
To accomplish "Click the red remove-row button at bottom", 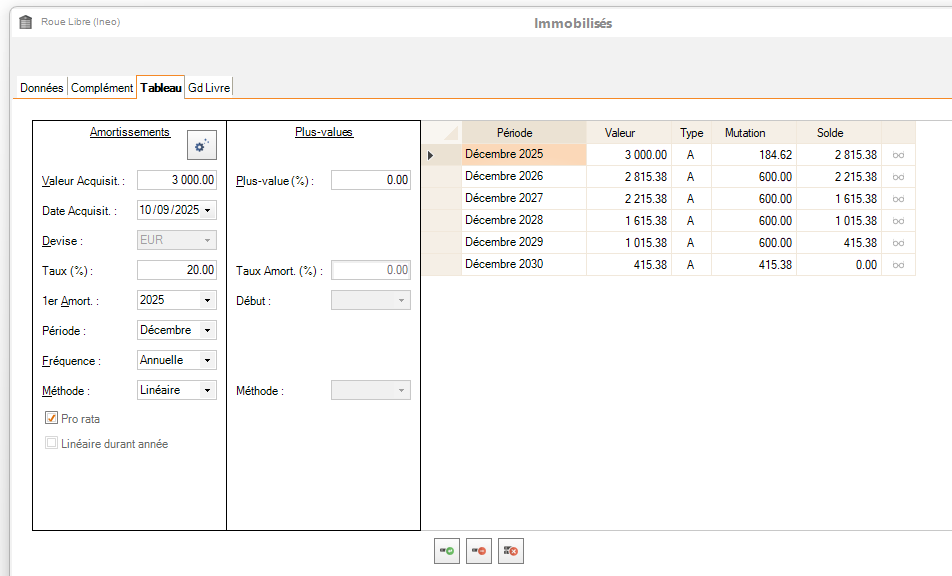I will coord(479,551).
